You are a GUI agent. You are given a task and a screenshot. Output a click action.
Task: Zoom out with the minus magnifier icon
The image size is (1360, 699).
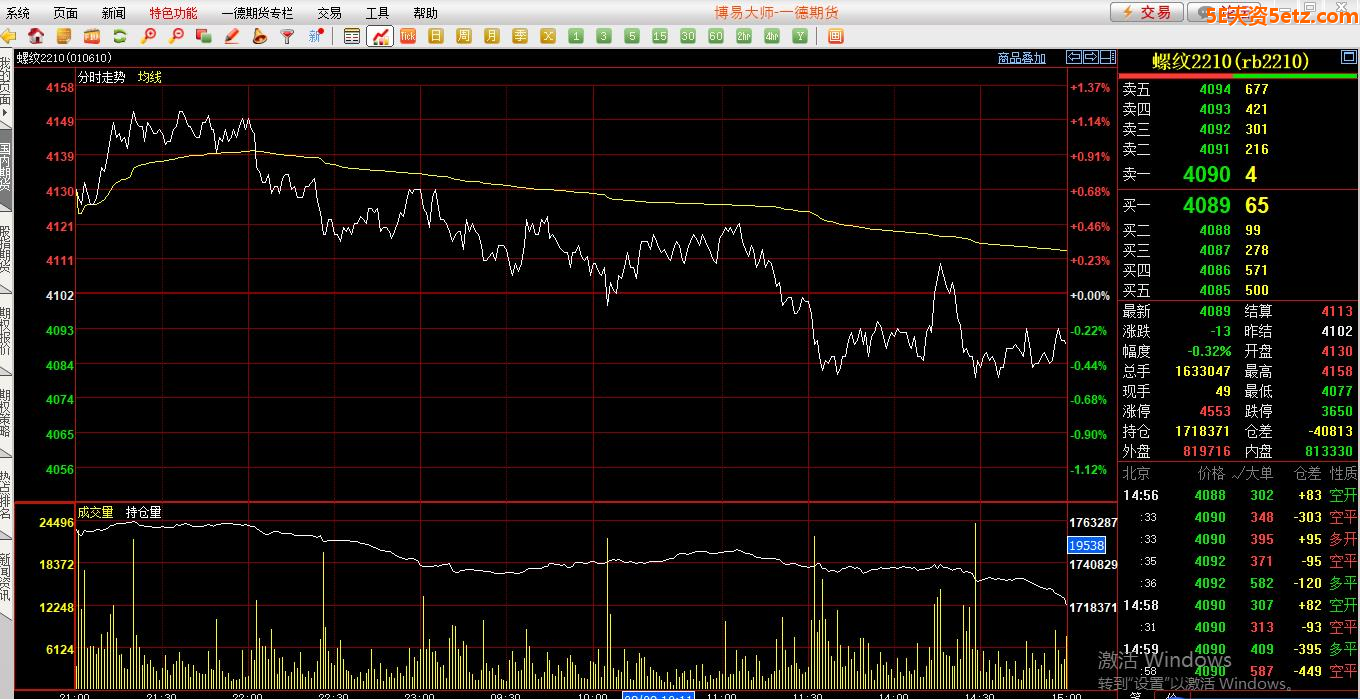(176, 36)
